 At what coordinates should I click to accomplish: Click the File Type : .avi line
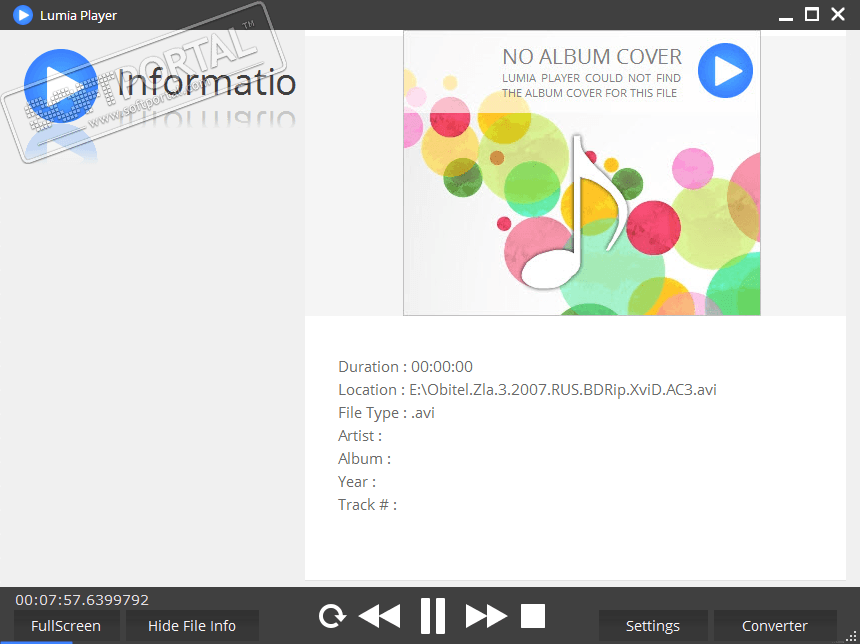coord(386,413)
